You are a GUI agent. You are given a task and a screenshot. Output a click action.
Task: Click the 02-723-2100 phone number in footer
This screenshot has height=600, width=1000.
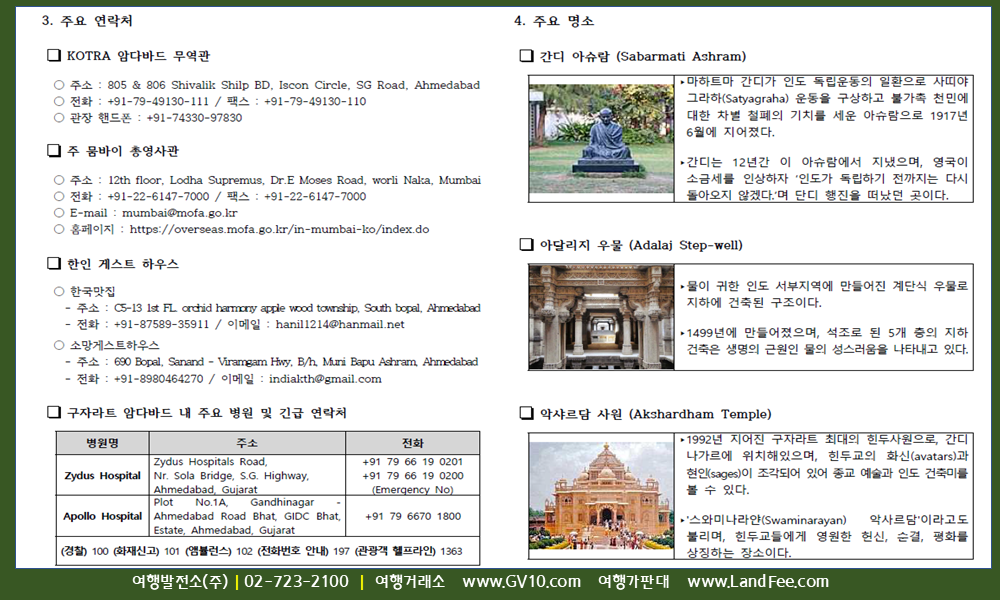pos(297,582)
